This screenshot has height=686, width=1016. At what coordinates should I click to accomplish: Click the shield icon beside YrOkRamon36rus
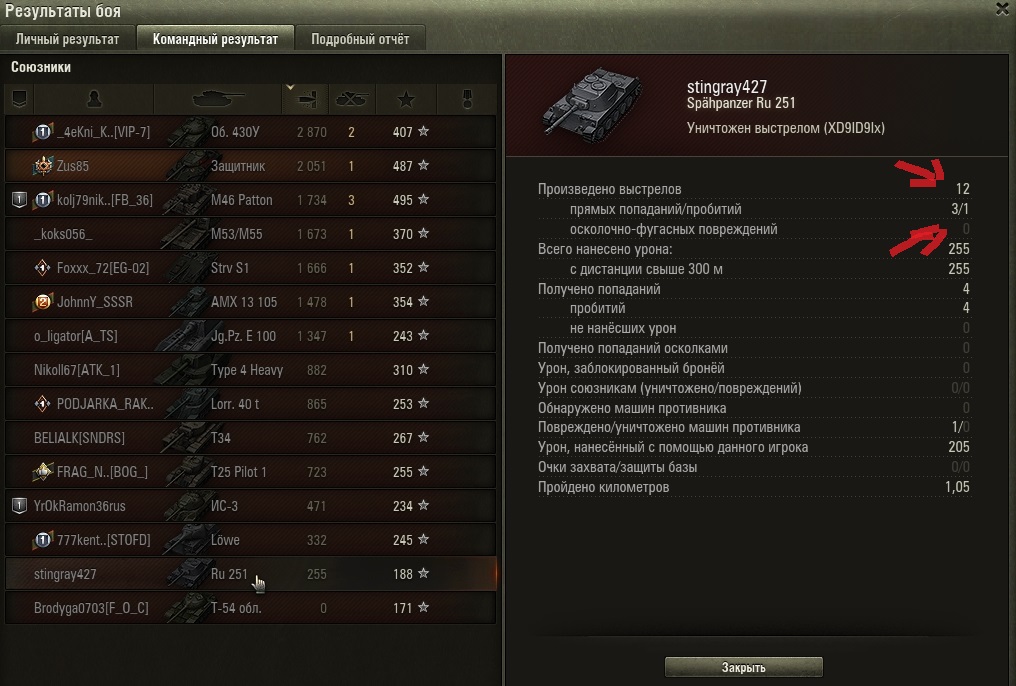click(x=19, y=505)
